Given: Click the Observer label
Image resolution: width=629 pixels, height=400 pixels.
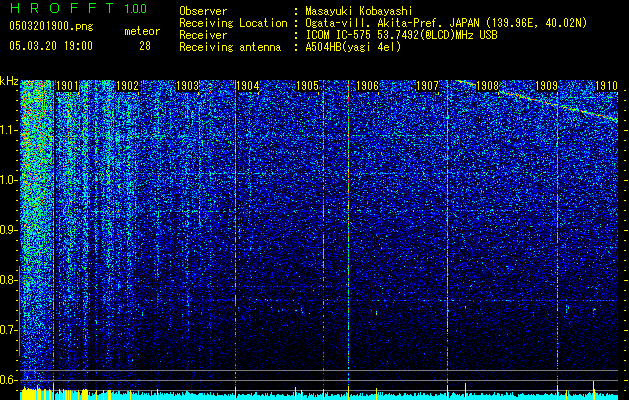Looking at the screenshot, I should click(203, 11).
